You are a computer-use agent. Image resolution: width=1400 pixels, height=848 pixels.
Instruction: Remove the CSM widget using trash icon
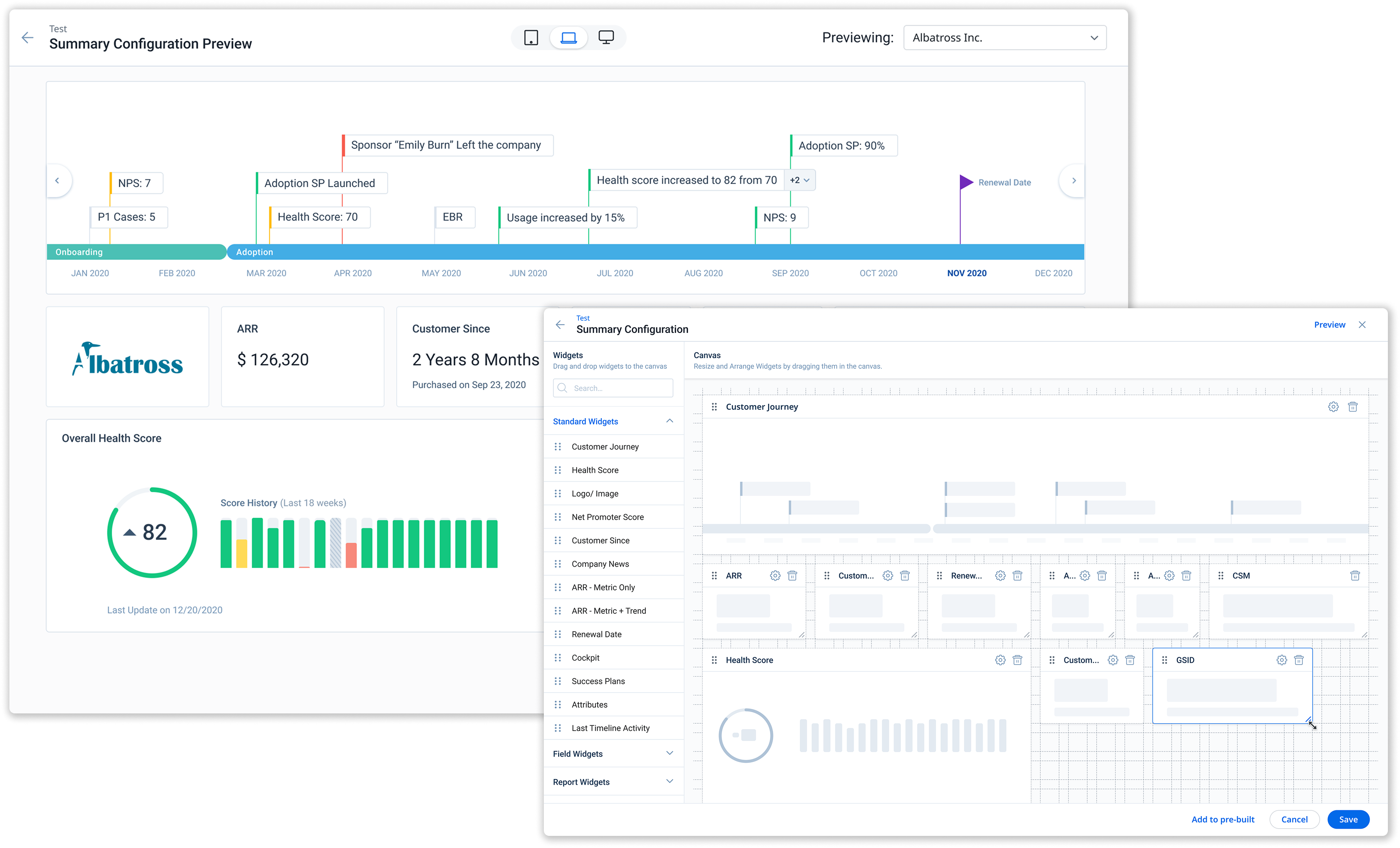[x=1355, y=575]
